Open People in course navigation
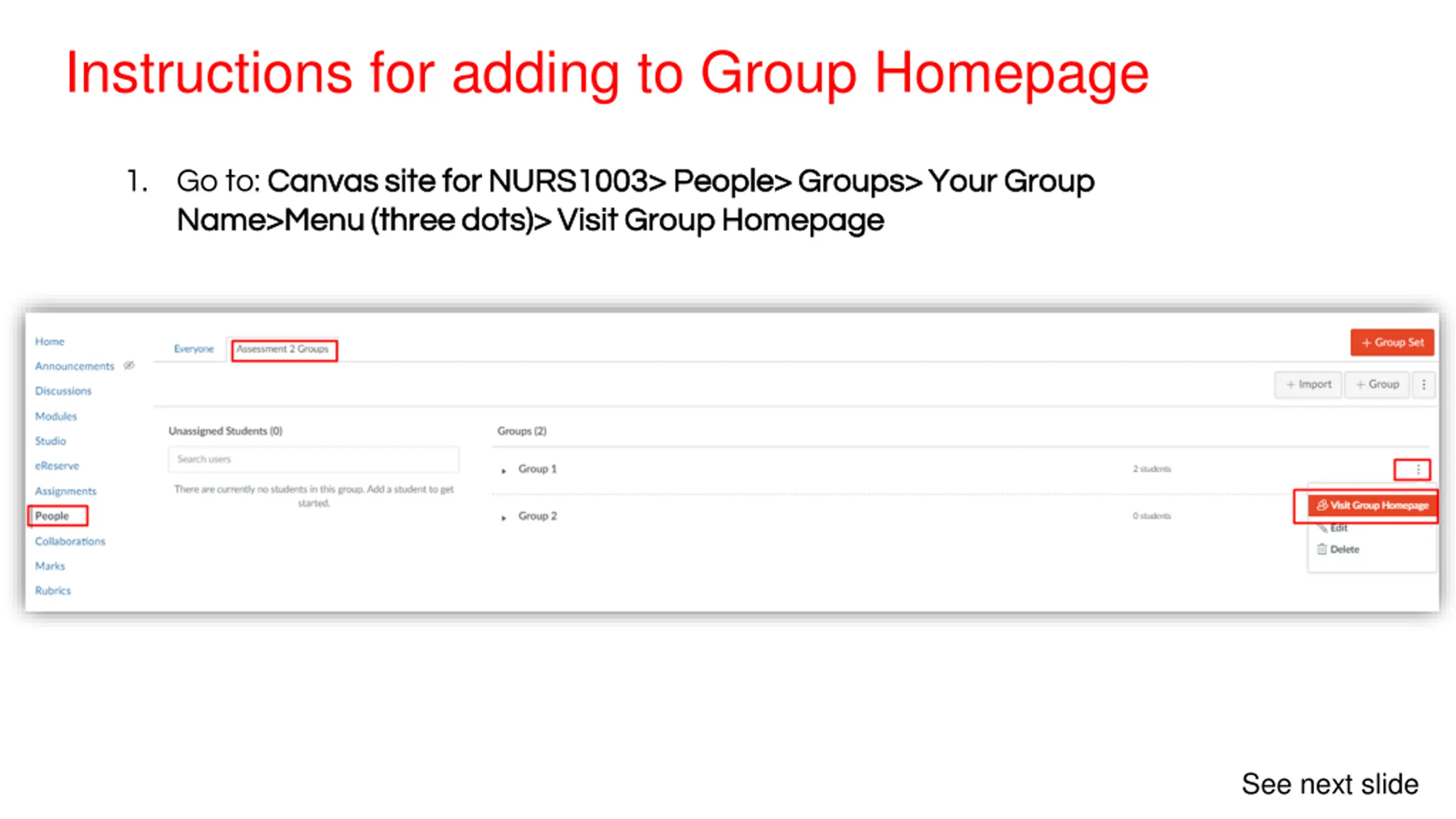 [x=52, y=516]
